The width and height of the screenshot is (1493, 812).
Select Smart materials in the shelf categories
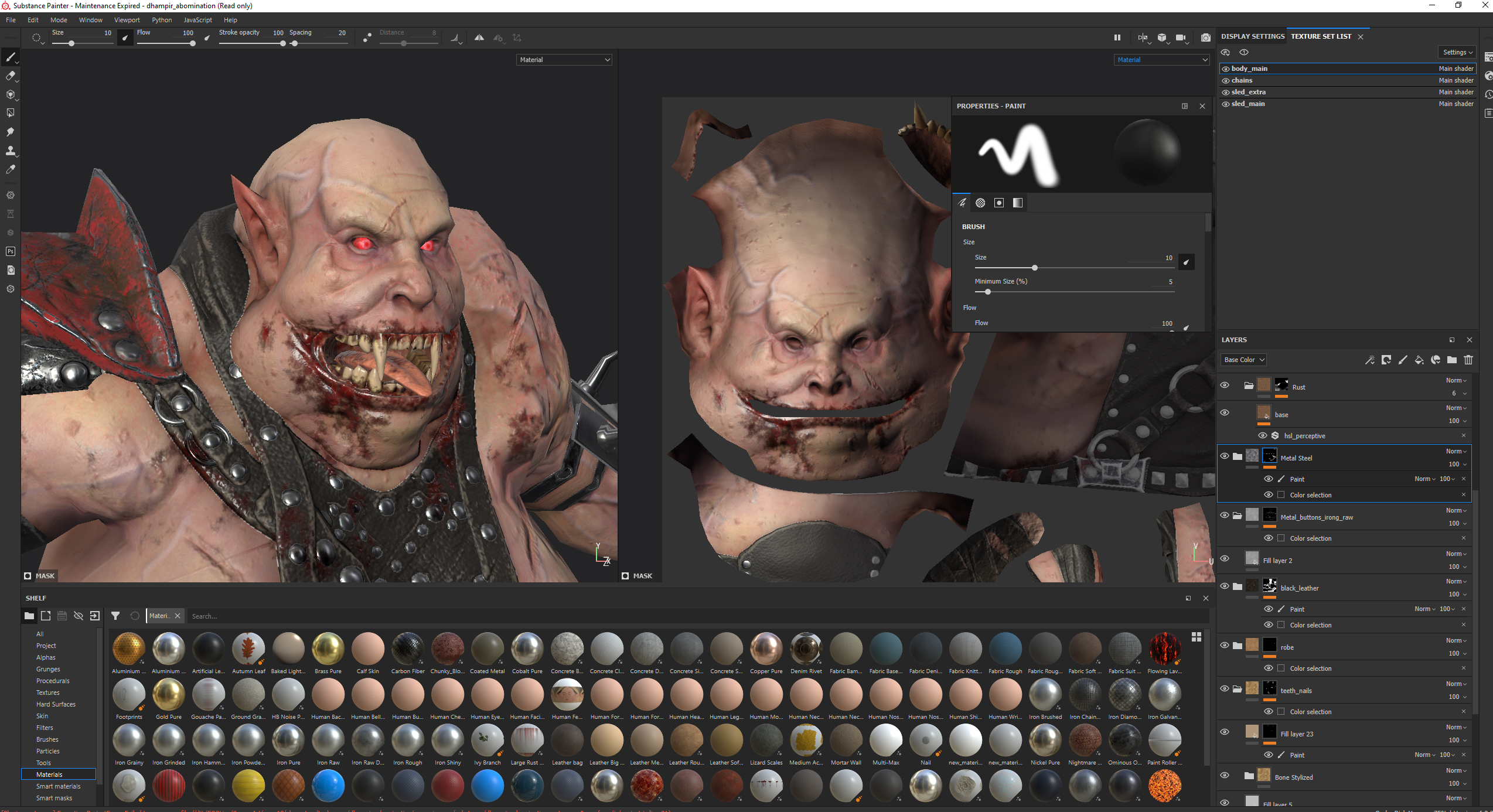[x=58, y=786]
